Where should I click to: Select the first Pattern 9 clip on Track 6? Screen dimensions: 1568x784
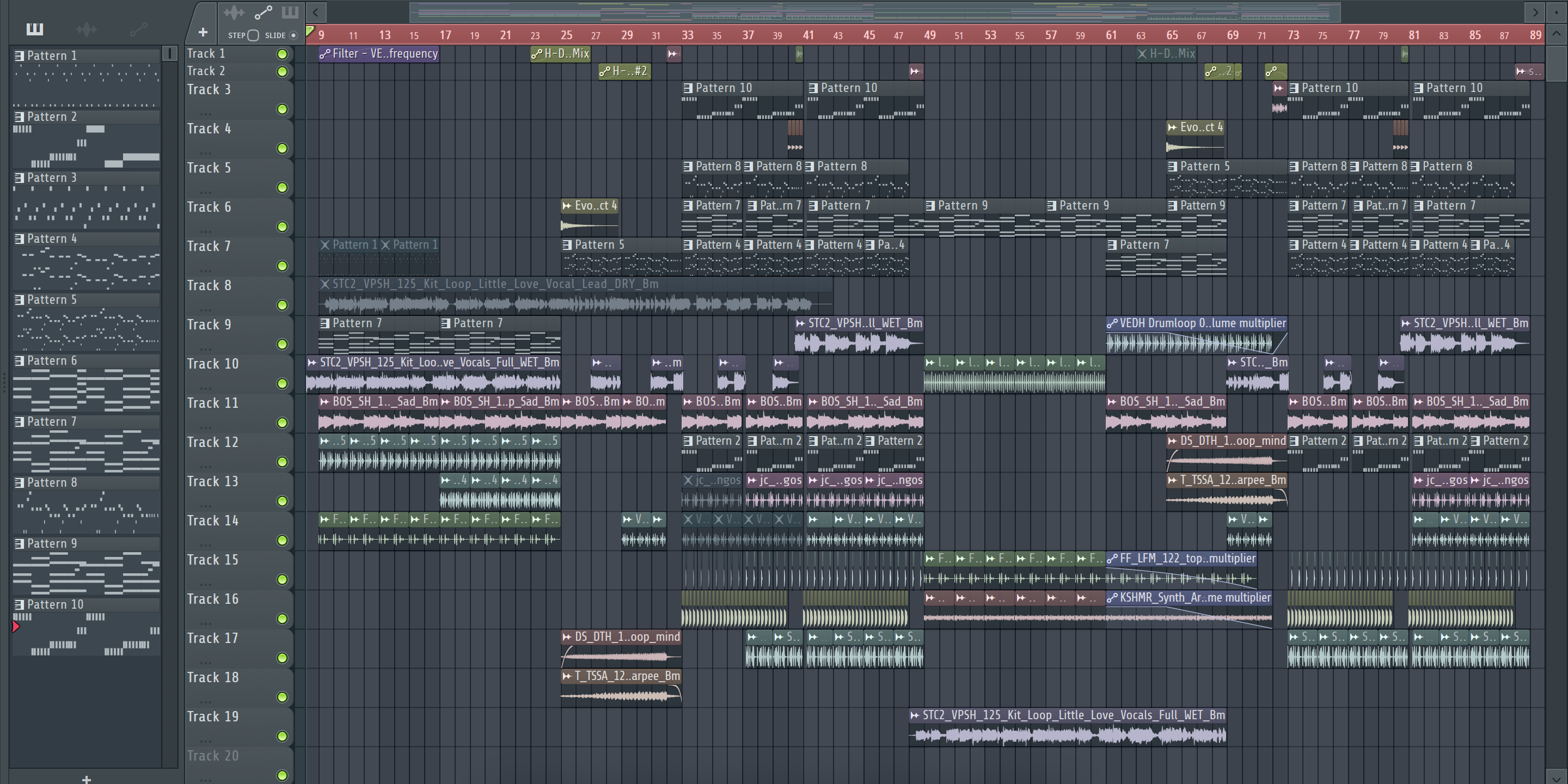pyautogui.click(x=984, y=217)
